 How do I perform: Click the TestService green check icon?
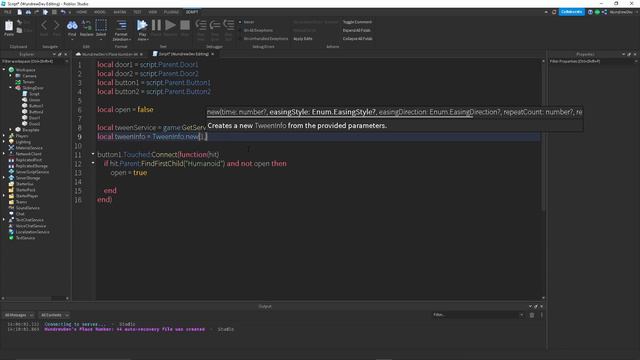[x=11, y=238]
